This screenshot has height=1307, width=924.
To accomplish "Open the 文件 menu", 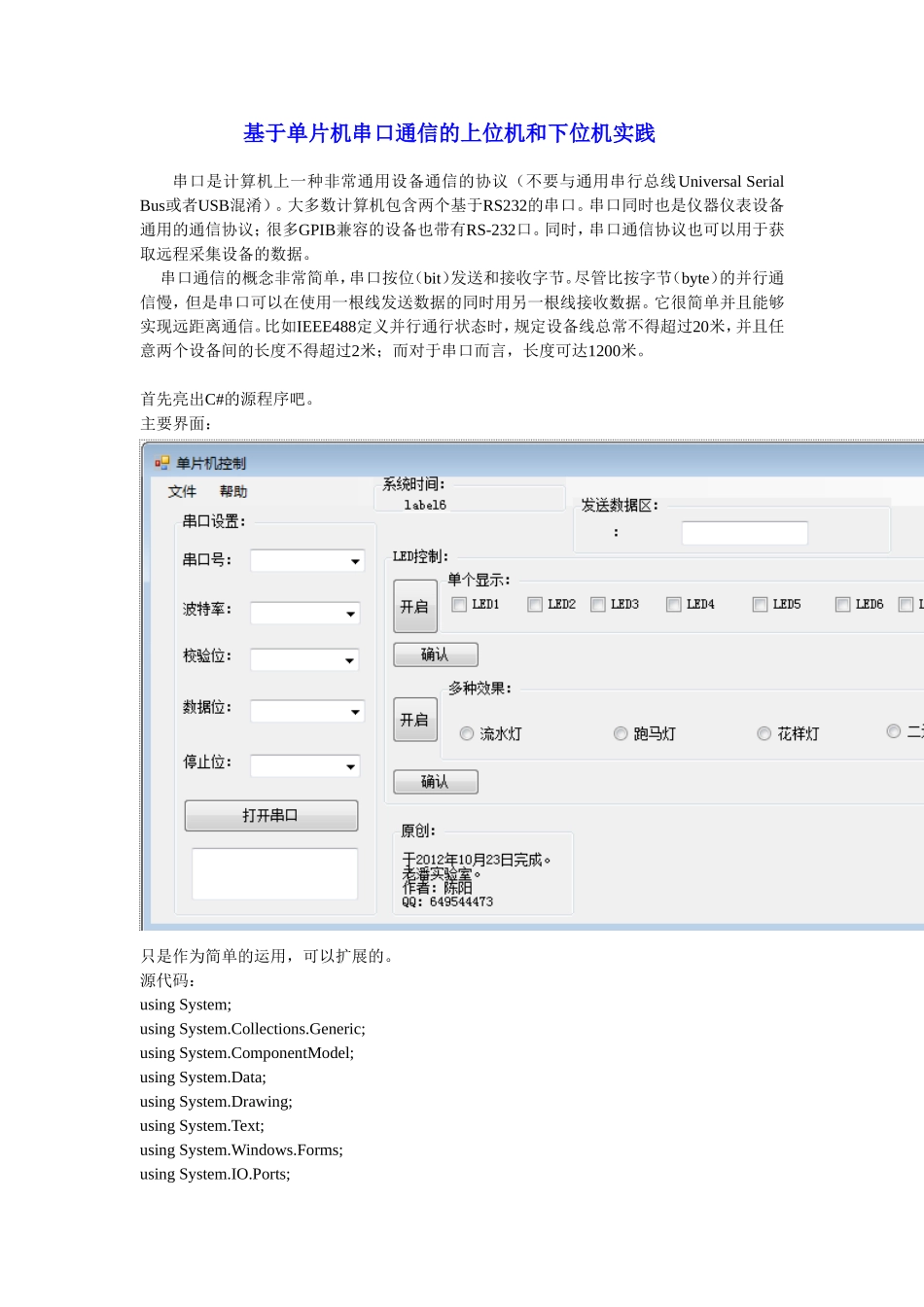I will [x=182, y=492].
